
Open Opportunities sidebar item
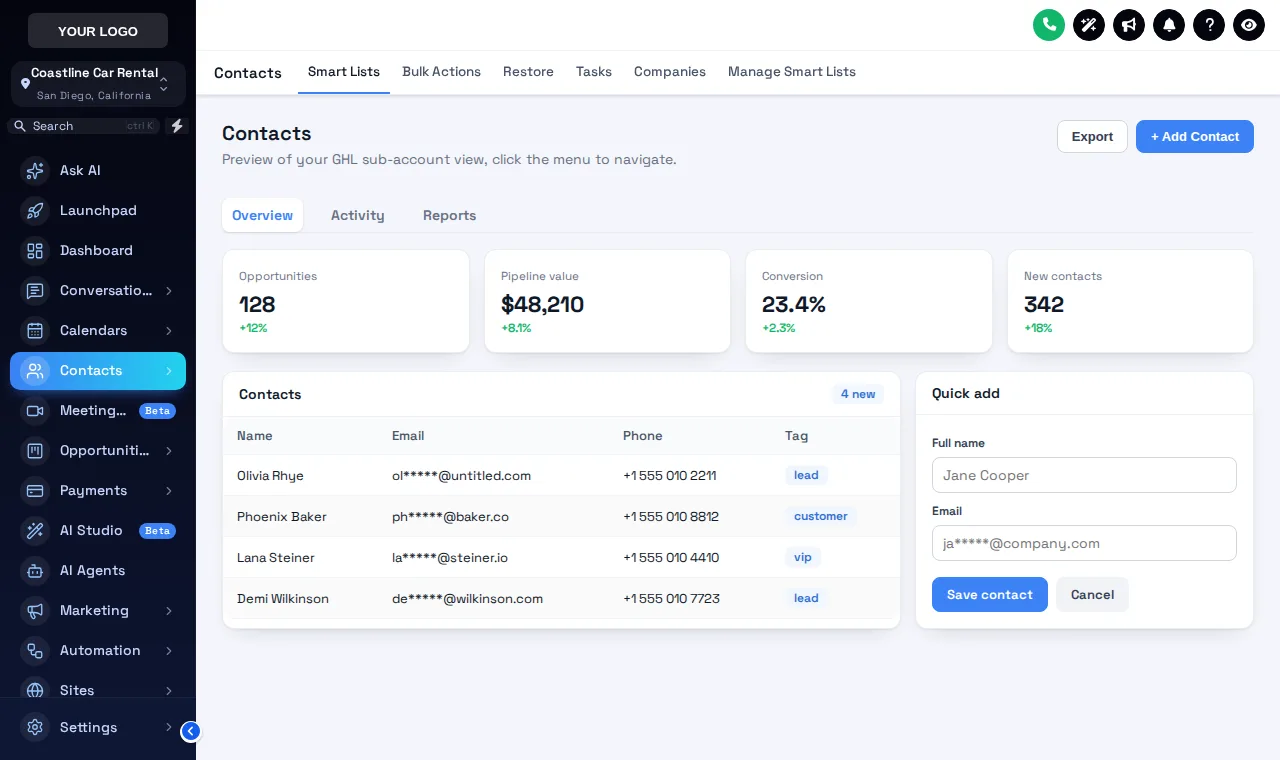tap(98, 450)
